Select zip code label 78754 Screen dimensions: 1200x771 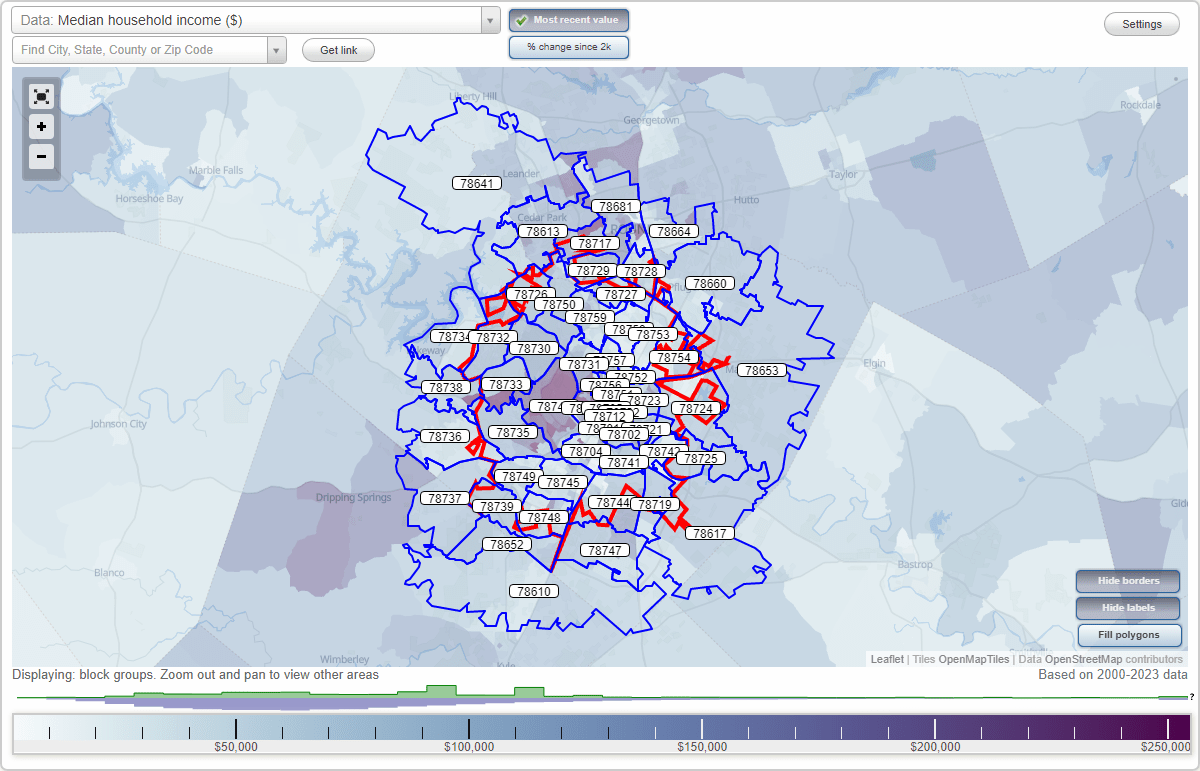[674, 357]
